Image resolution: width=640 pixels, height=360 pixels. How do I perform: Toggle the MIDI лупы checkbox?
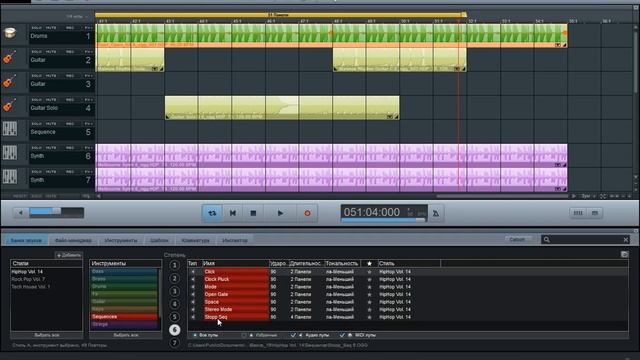point(342,335)
